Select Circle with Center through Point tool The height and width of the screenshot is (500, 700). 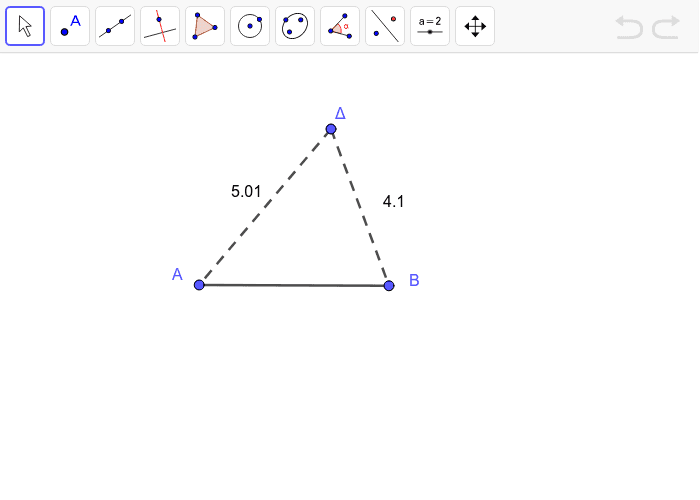(250, 26)
